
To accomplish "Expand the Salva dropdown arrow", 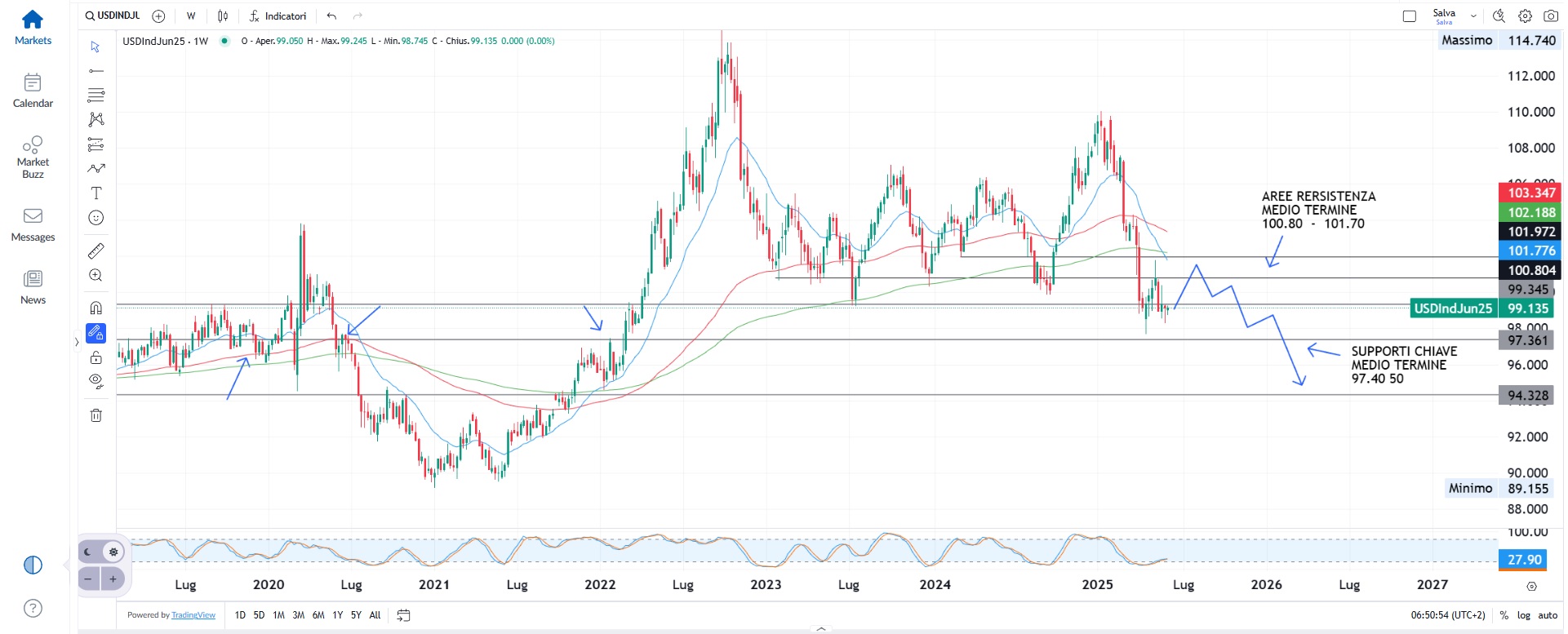I will pyautogui.click(x=1473, y=16).
